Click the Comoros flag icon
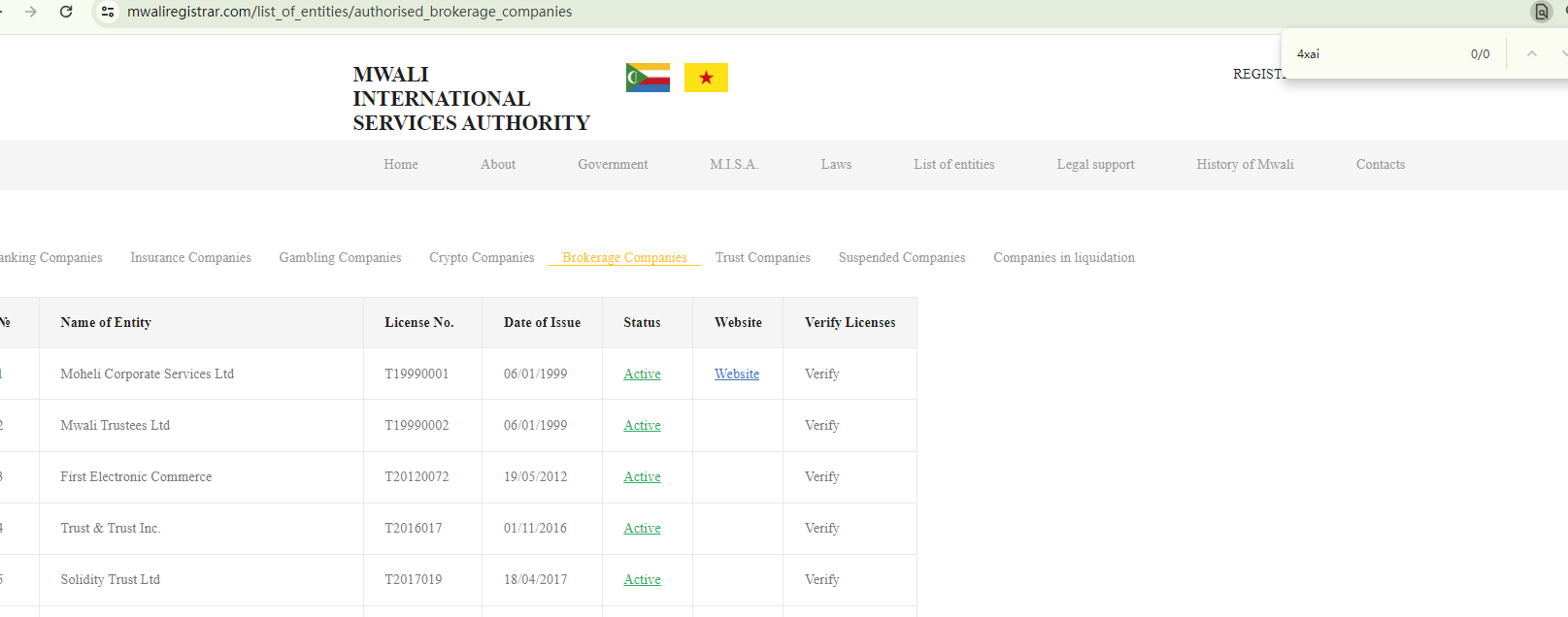Viewport: 1568px width, 617px height. point(648,78)
